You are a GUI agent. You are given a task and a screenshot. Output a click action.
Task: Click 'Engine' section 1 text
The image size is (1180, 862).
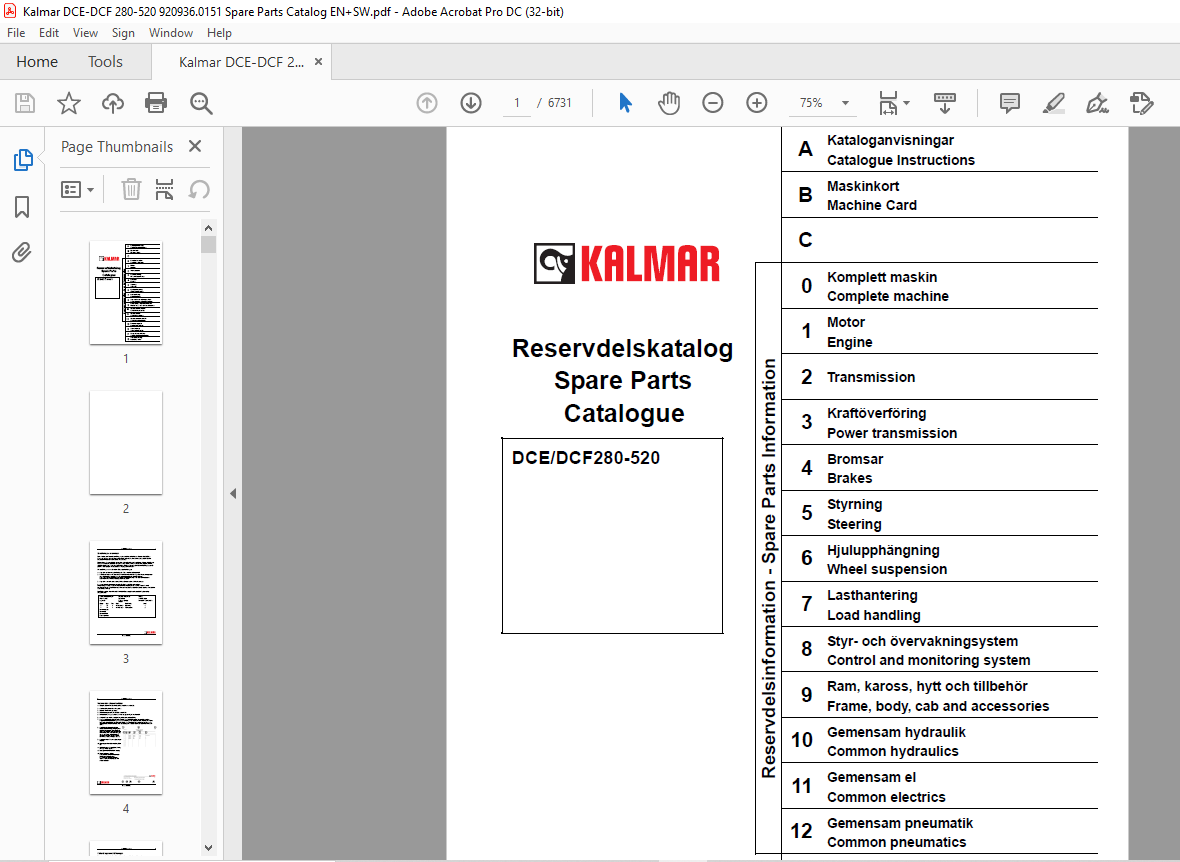click(850, 343)
